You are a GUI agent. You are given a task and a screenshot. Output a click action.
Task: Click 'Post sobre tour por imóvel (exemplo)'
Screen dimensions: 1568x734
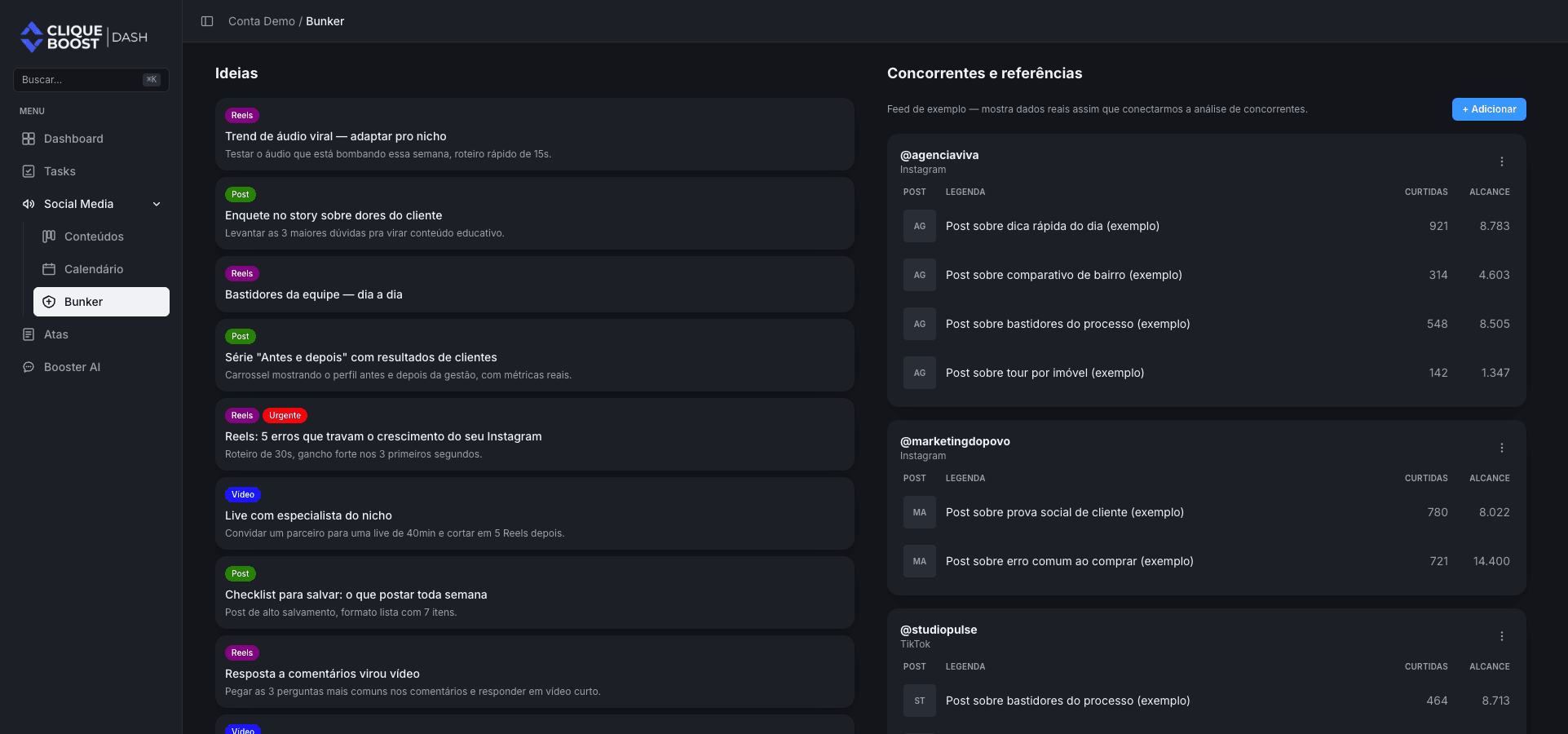point(1045,373)
